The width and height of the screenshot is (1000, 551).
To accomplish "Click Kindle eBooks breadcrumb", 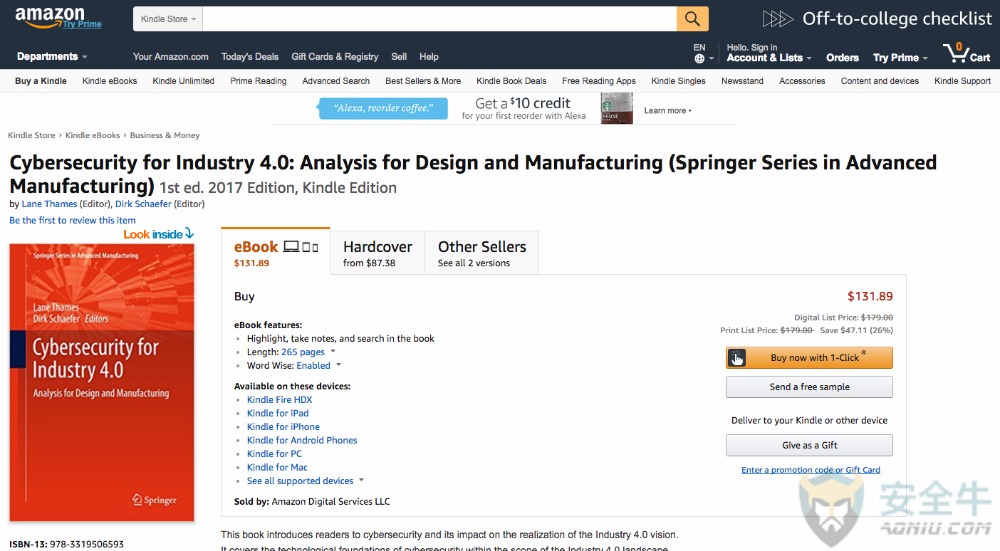I will (92, 135).
